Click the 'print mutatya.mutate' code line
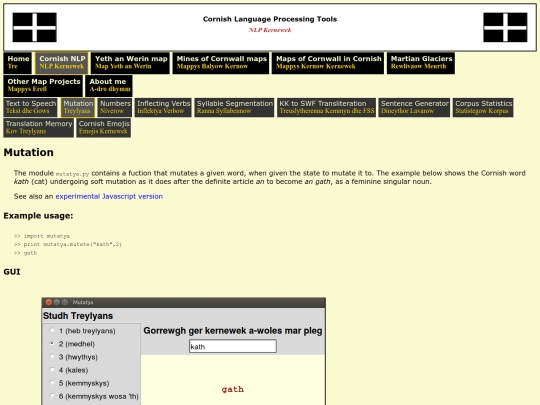Image resolution: width=540 pixels, height=405 pixels. (68, 244)
